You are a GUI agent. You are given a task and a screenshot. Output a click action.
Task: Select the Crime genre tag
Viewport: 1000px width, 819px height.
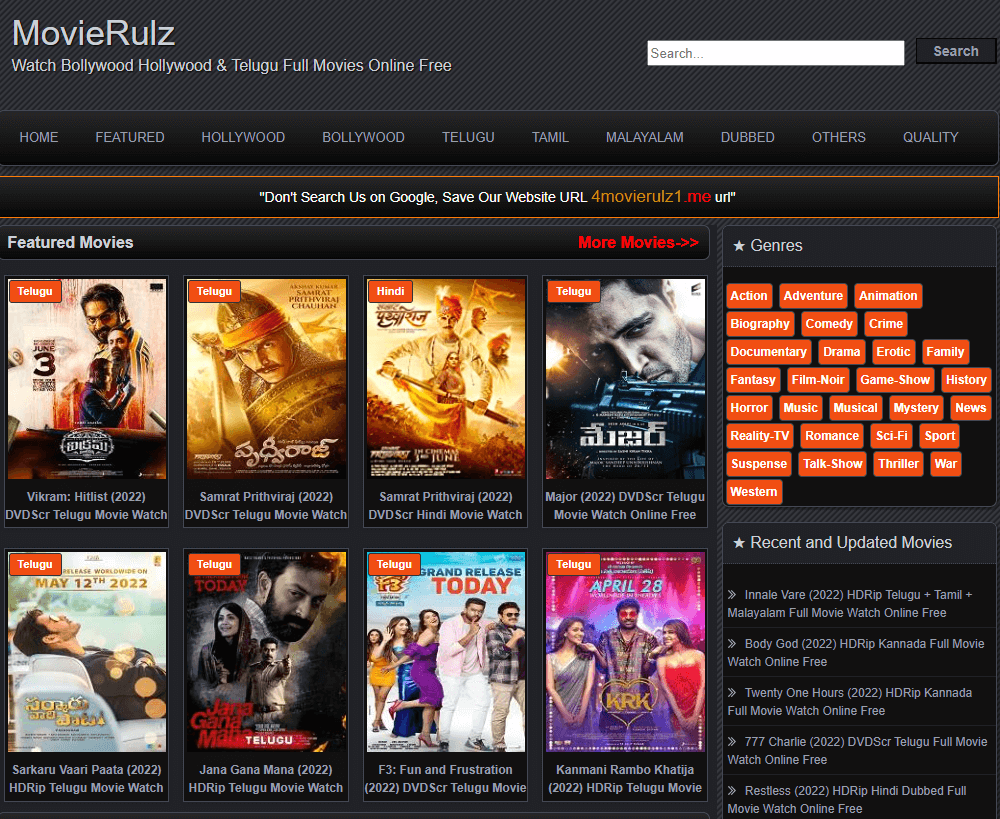click(x=886, y=323)
